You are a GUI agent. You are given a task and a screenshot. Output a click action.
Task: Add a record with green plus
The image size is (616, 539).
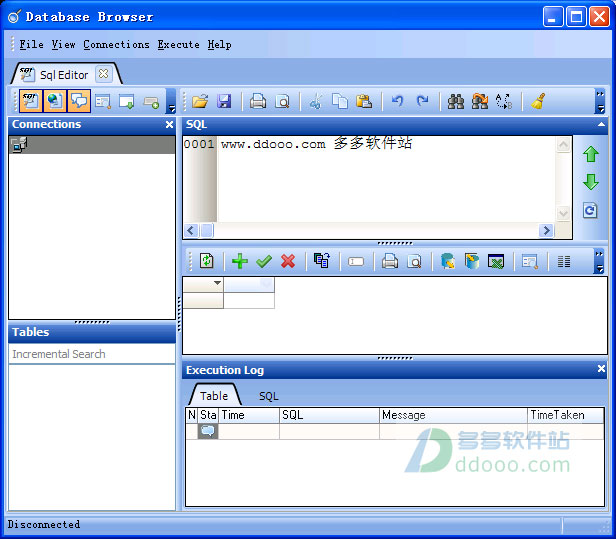click(x=240, y=261)
